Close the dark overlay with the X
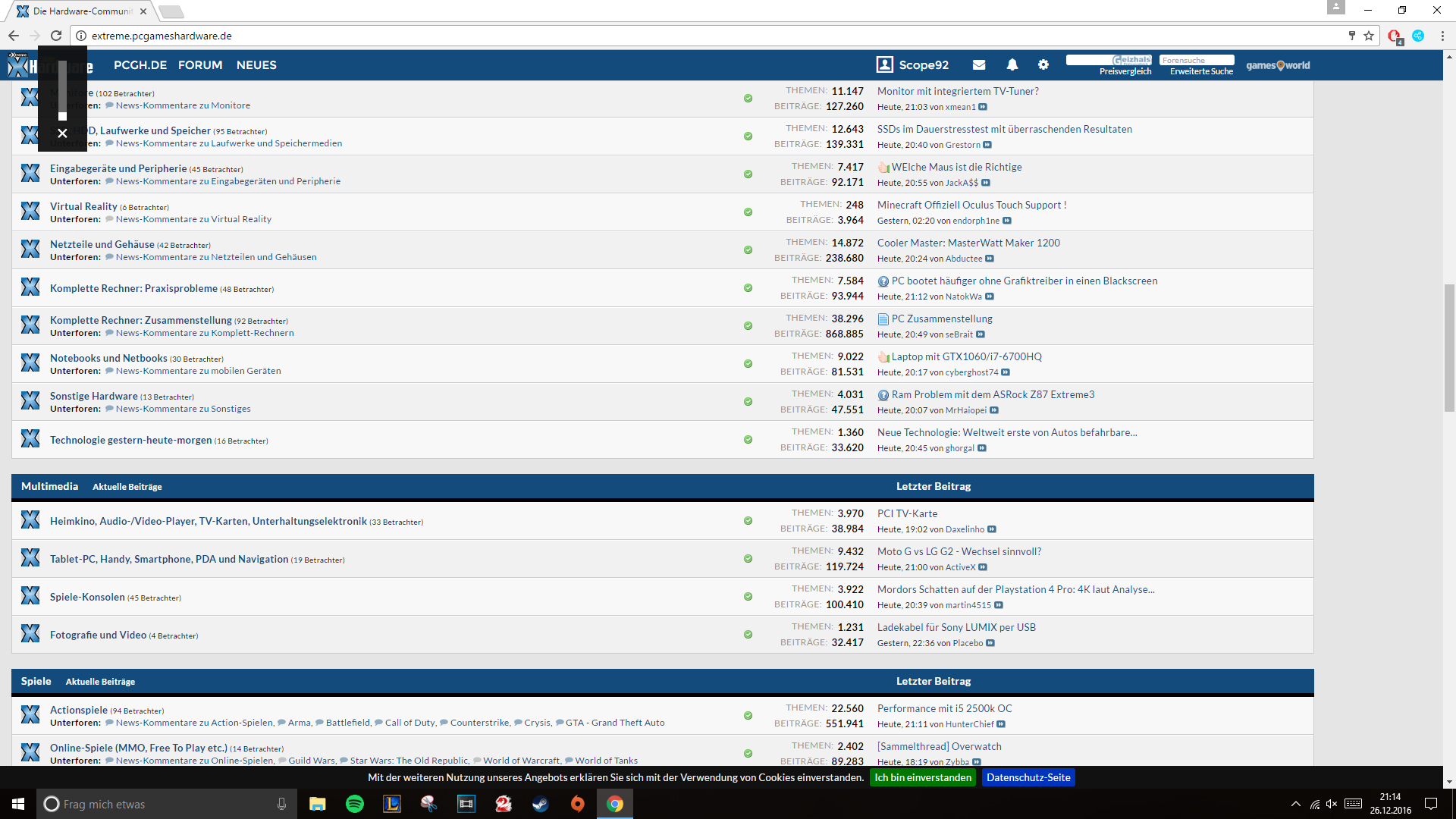This screenshot has width=1456, height=819. [x=62, y=133]
